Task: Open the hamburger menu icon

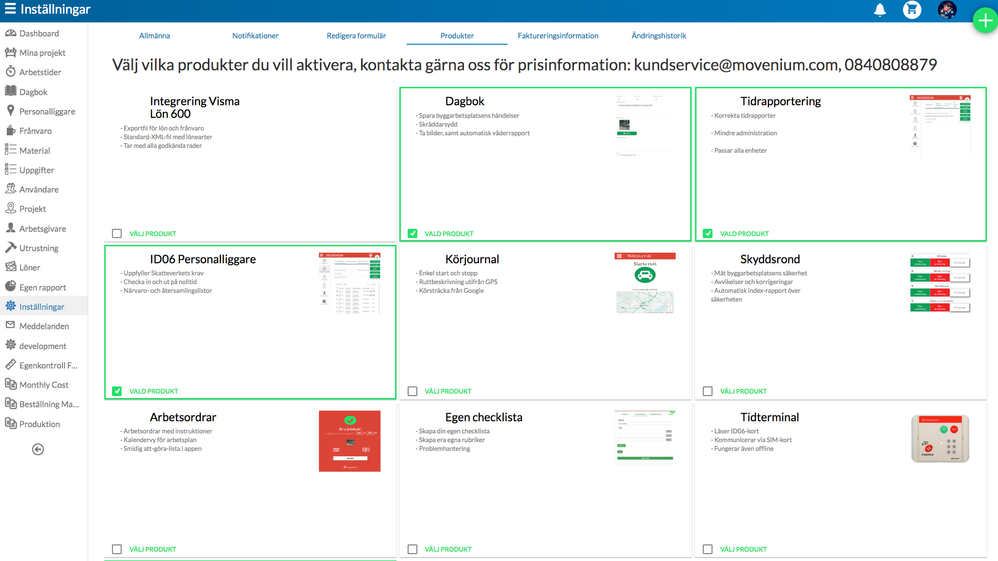Action: click(x=10, y=9)
